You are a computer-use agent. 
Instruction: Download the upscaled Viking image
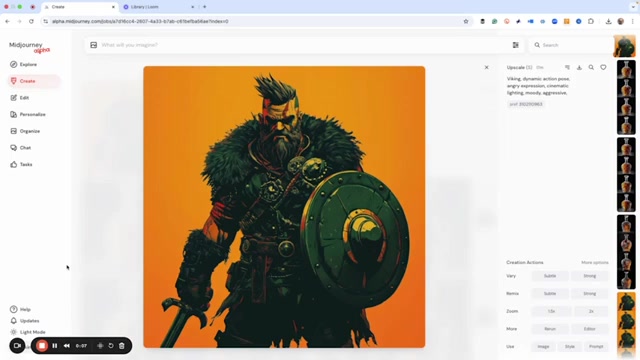click(579, 67)
